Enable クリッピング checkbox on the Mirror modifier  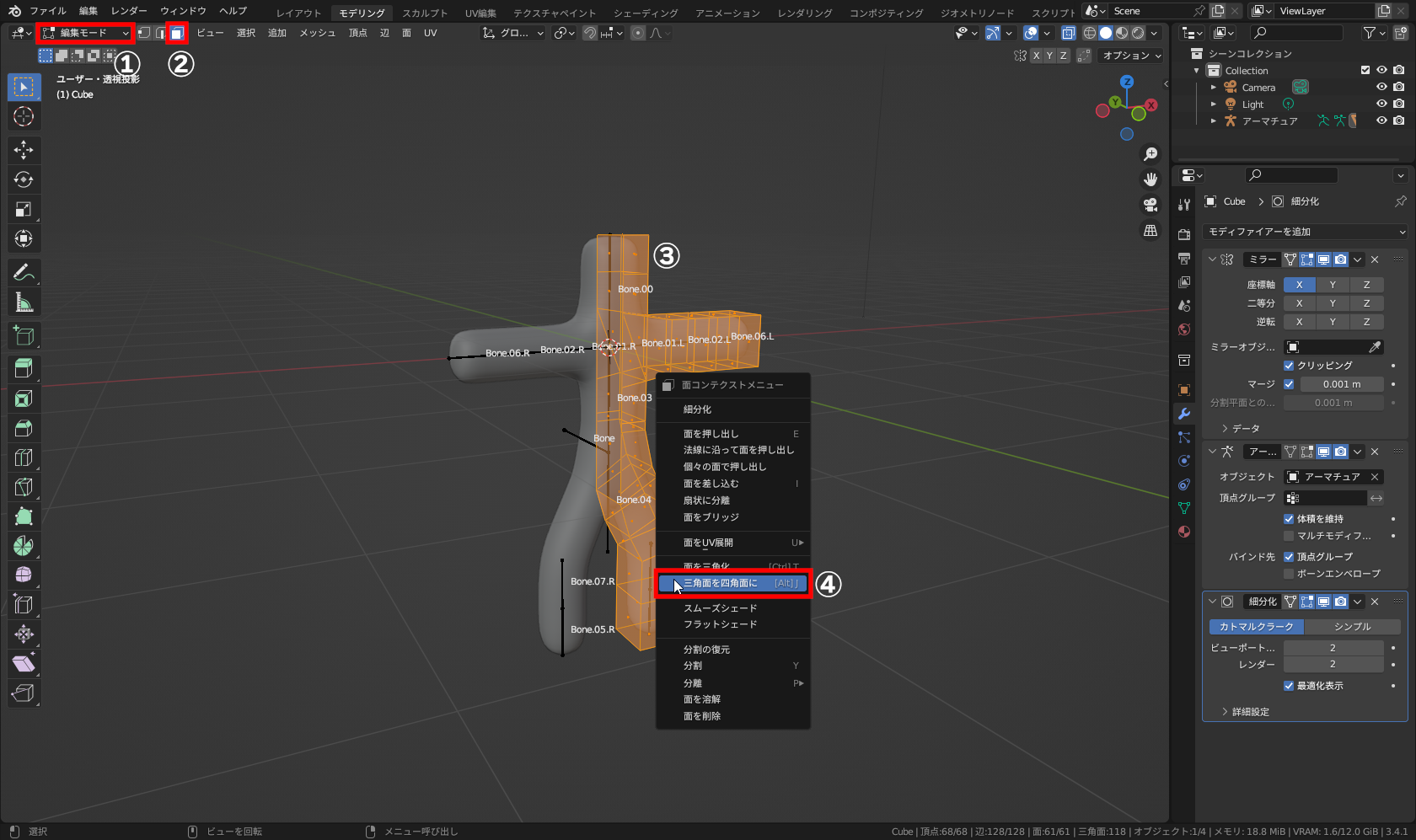(1289, 365)
